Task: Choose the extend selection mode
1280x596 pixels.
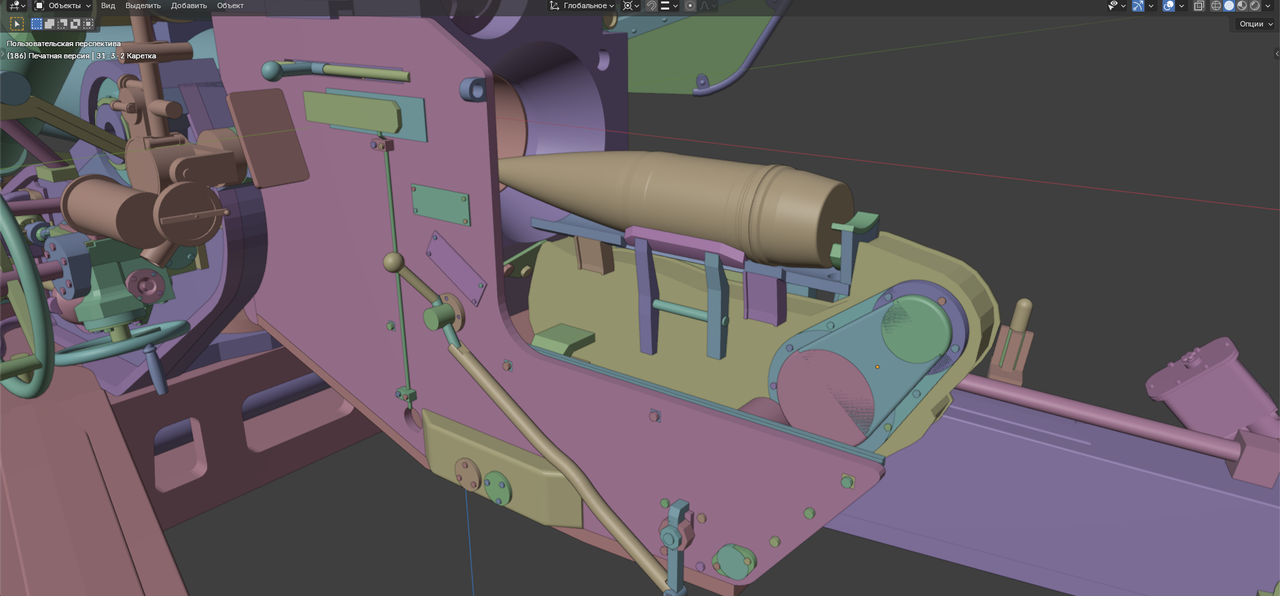Action: (x=50, y=24)
